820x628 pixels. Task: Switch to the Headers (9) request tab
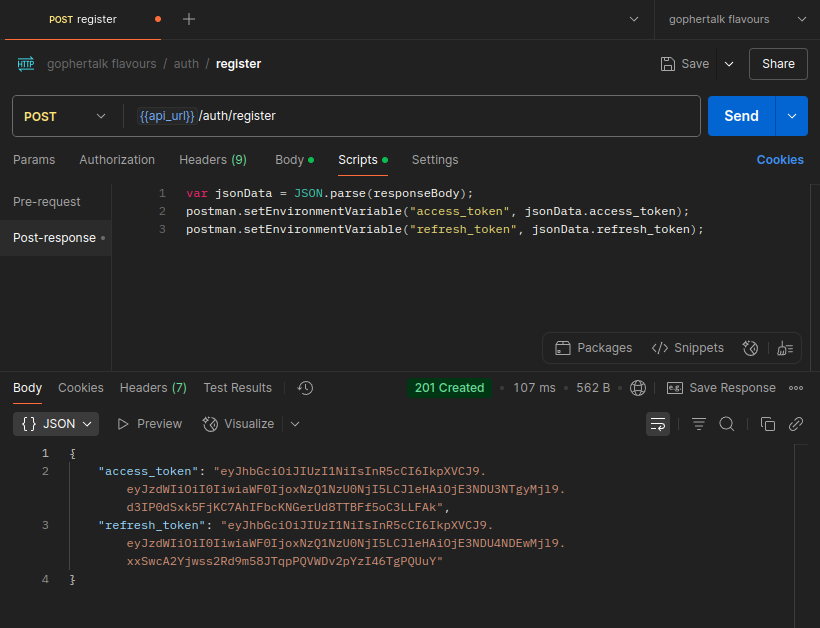[213, 160]
